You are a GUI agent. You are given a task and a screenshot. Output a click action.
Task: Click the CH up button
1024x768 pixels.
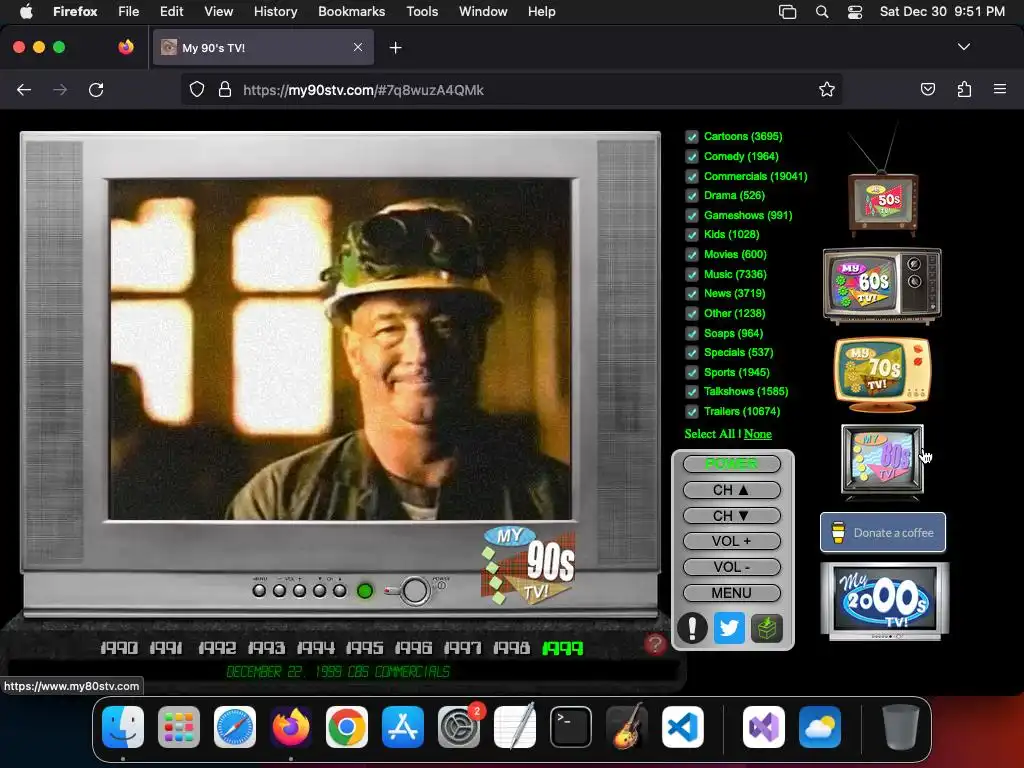coord(731,490)
